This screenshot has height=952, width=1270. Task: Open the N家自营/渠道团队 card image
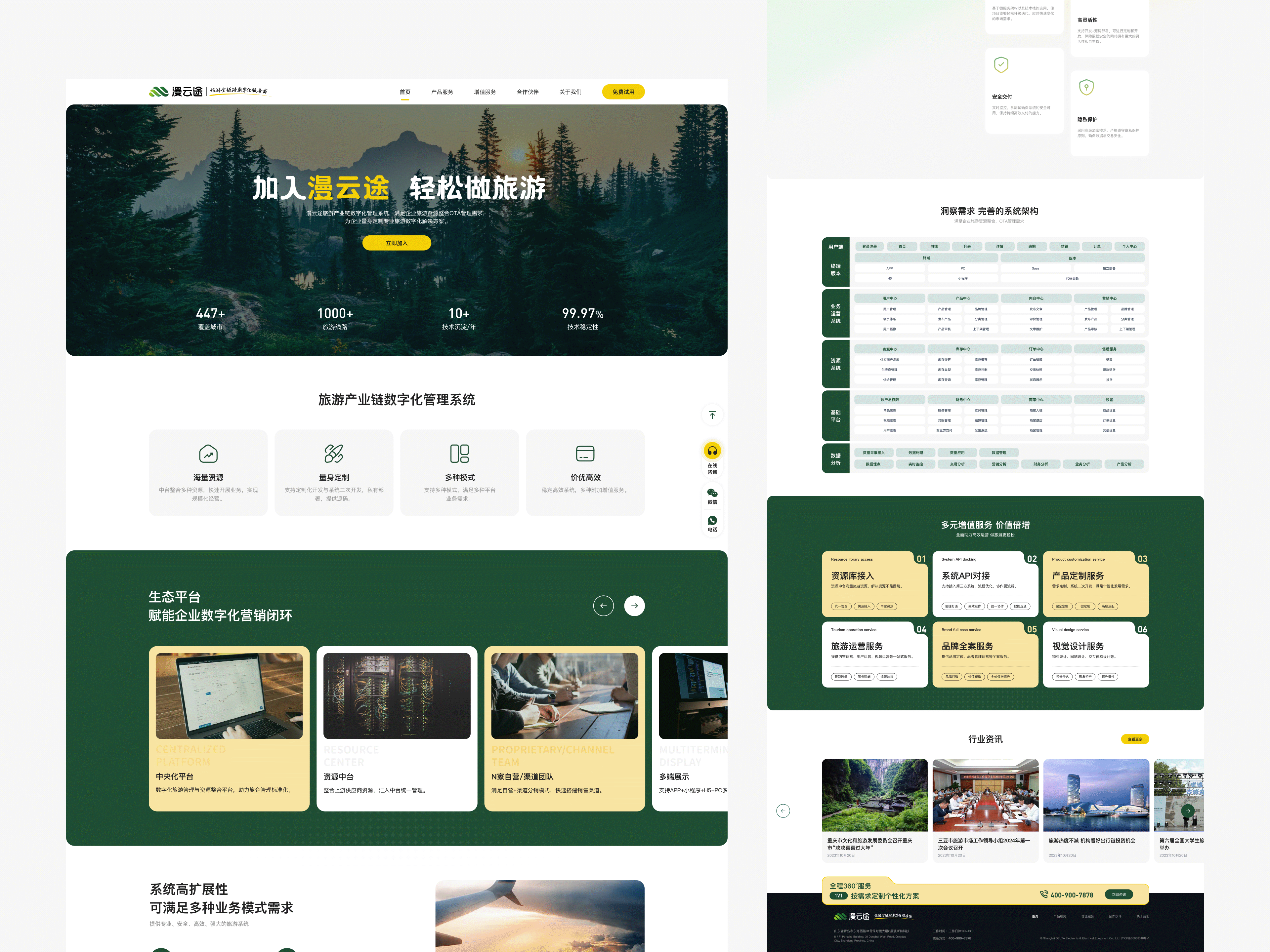point(564,695)
